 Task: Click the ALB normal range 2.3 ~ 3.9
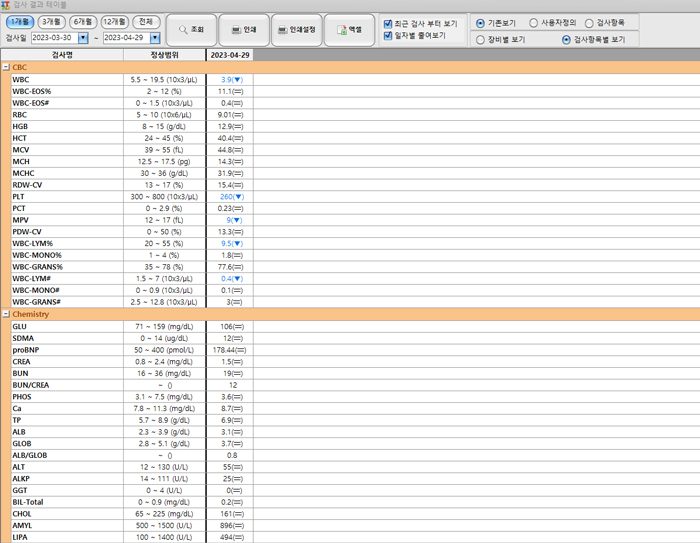(164, 432)
